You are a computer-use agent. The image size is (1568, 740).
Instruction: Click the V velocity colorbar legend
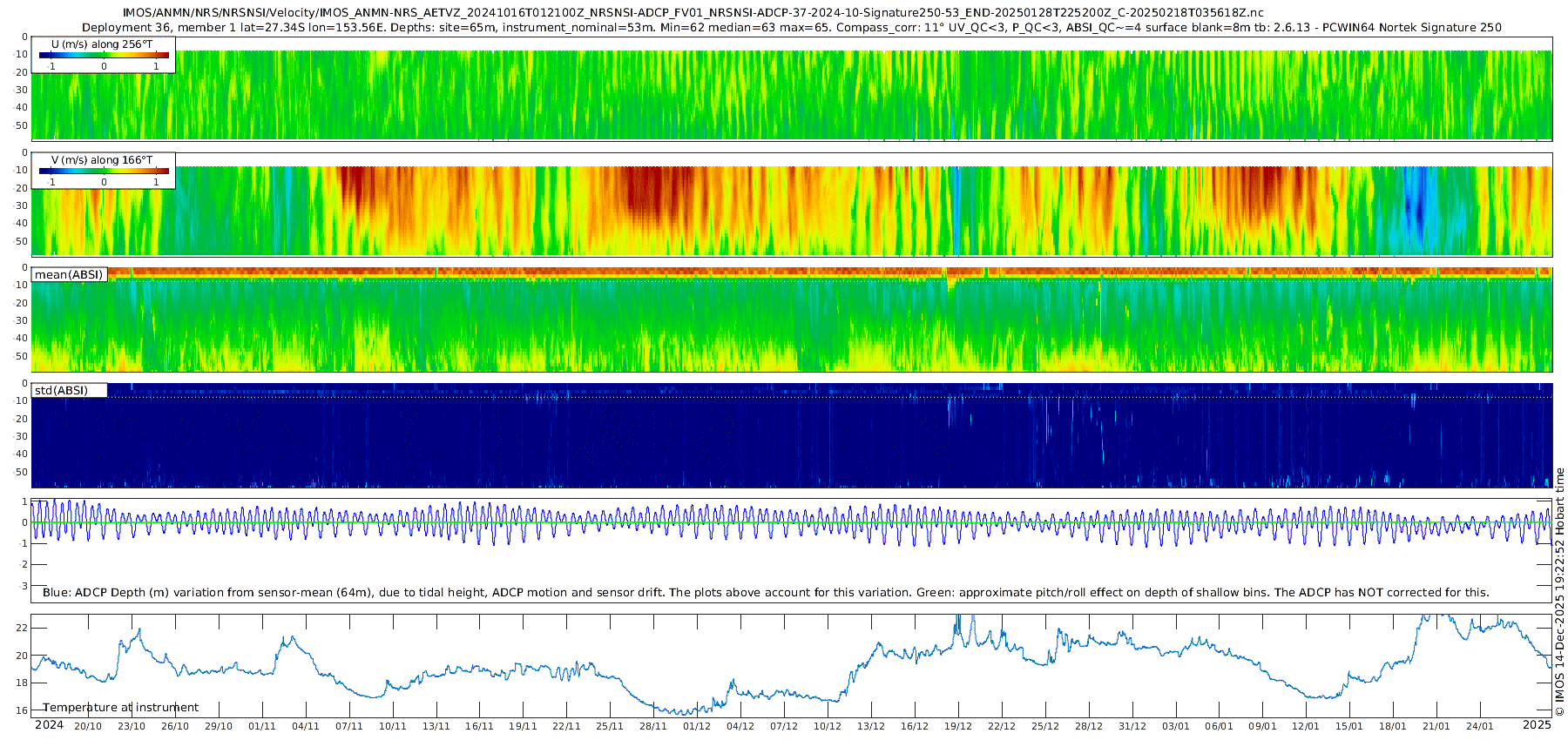coord(103,172)
